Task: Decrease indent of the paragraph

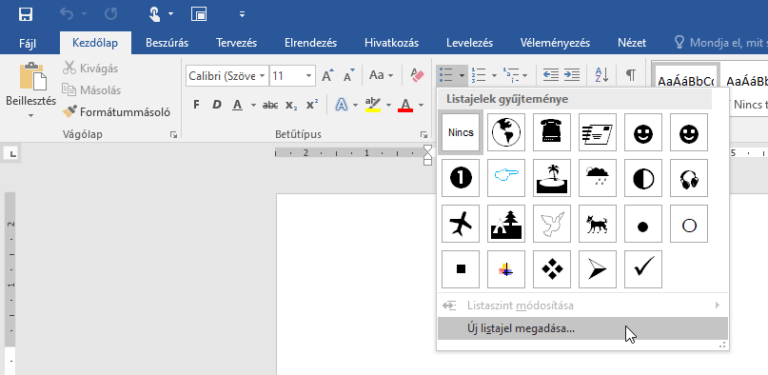Action: [551, 75]
